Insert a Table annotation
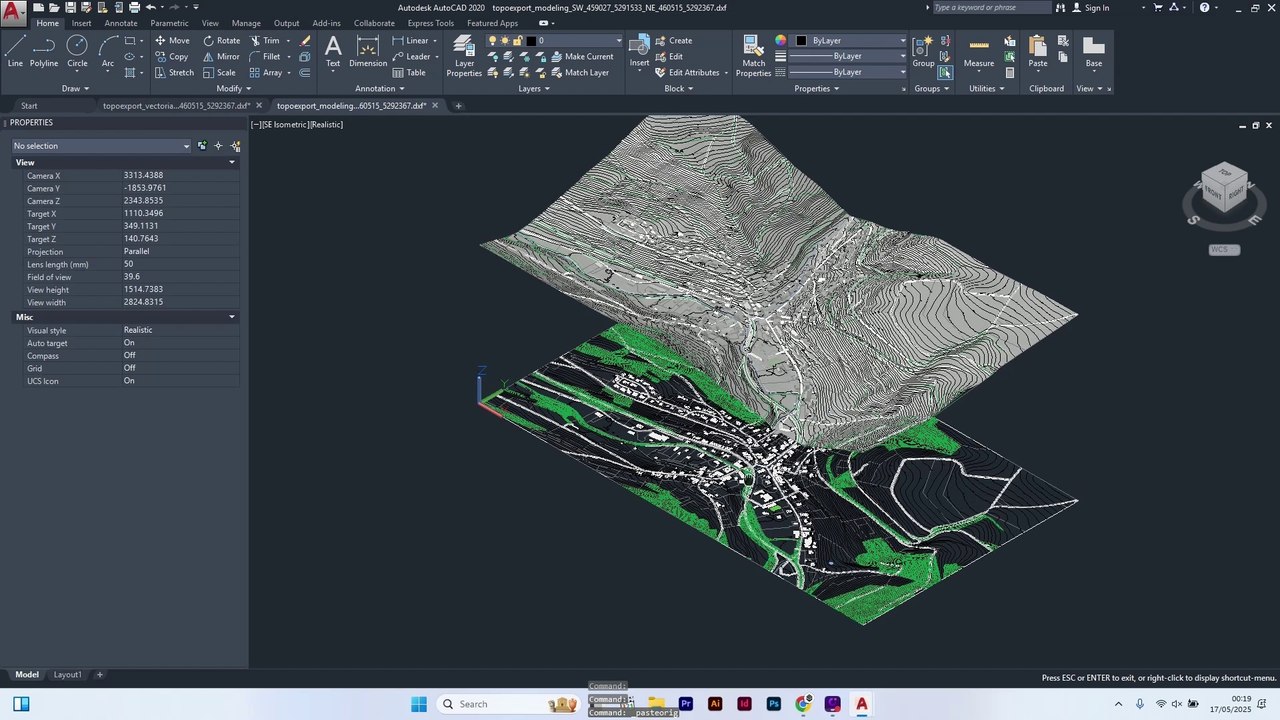This screenshot has width=1280, height=720. click(x=409, y=73)
